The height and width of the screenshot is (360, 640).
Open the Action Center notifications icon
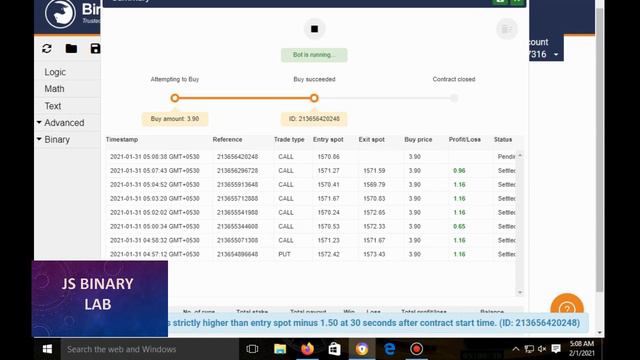click(x=556, y=349)
